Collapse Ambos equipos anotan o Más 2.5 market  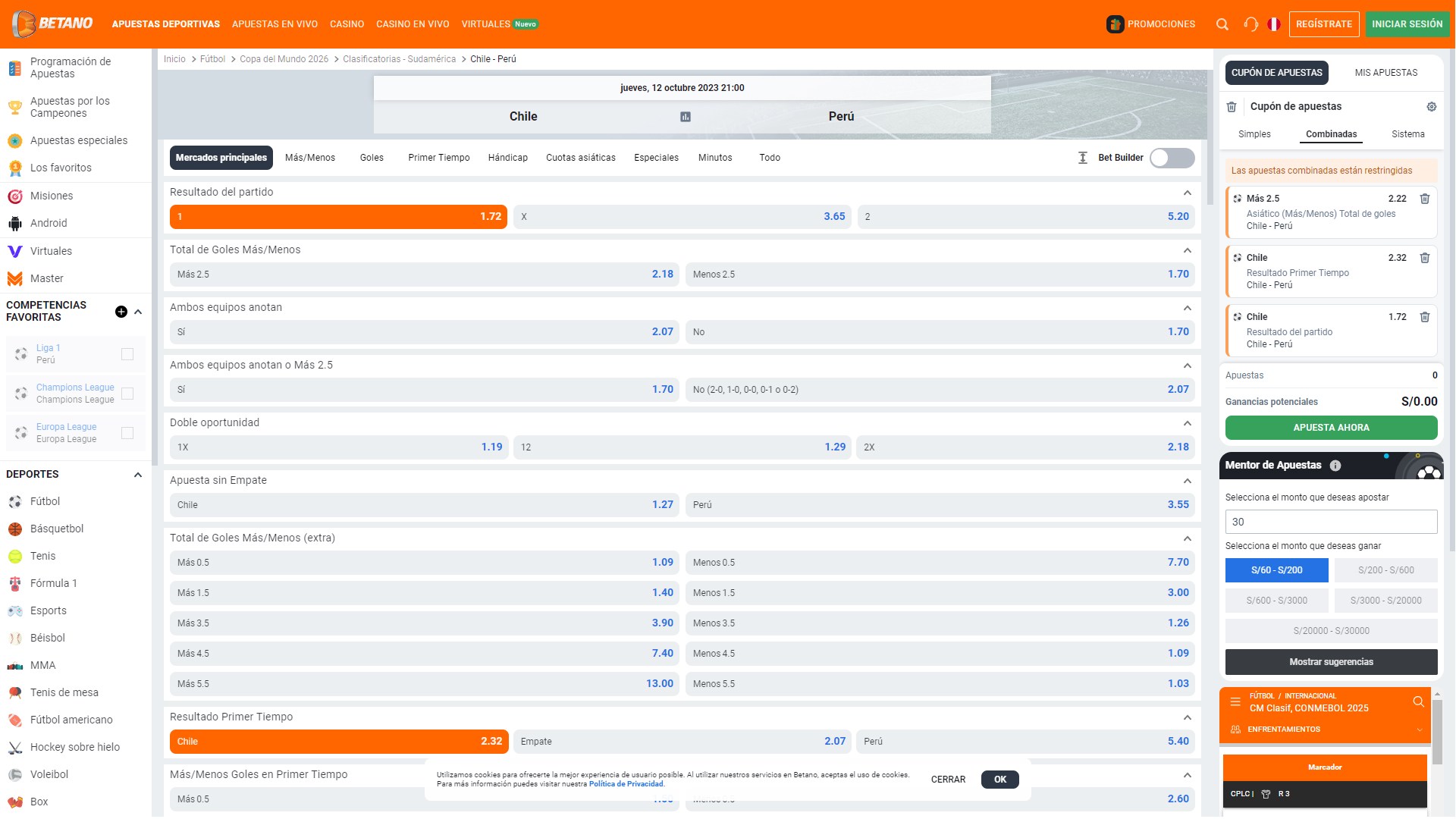[1188, 366]
